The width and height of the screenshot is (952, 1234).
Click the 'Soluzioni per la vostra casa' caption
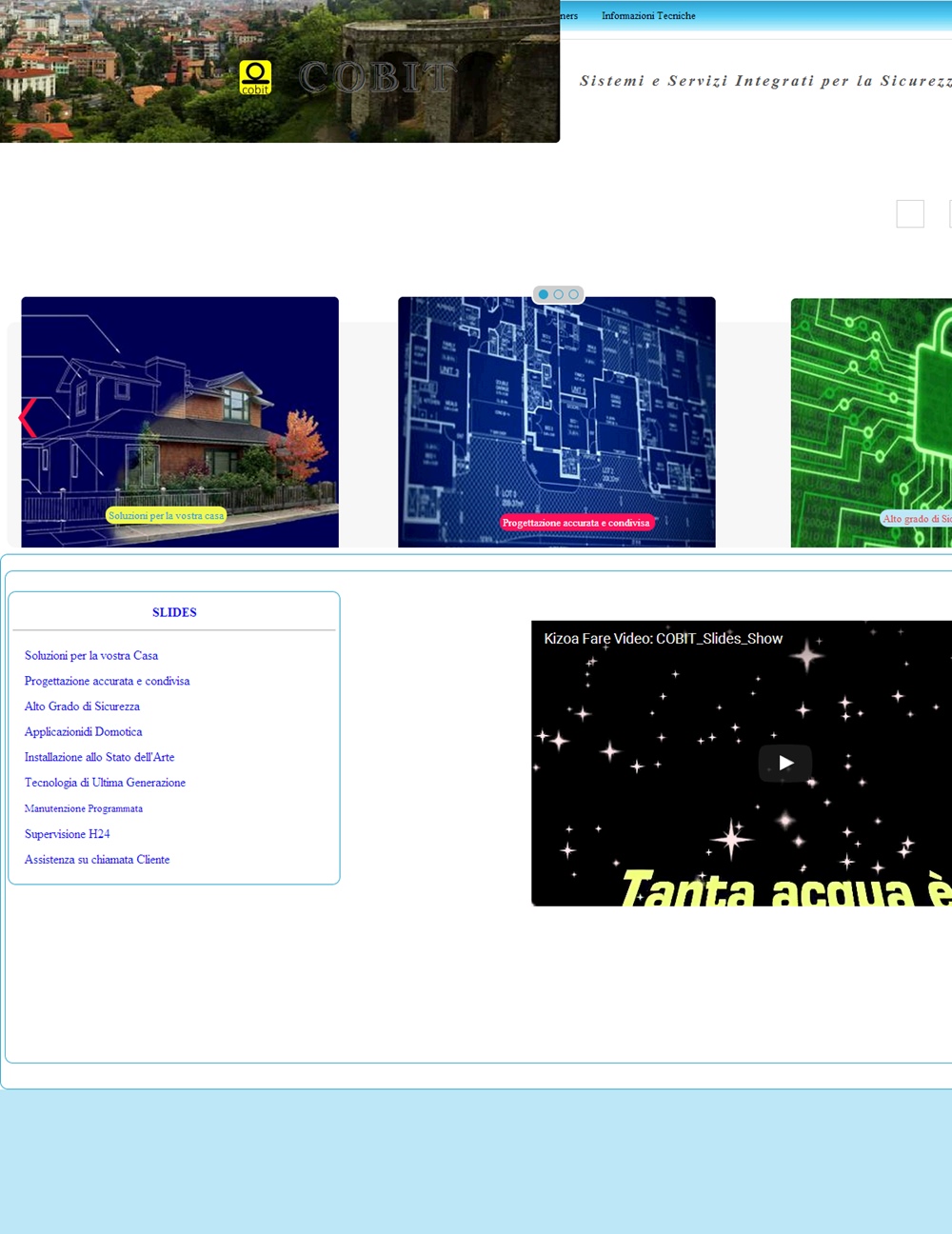click(x=166, y=516)
